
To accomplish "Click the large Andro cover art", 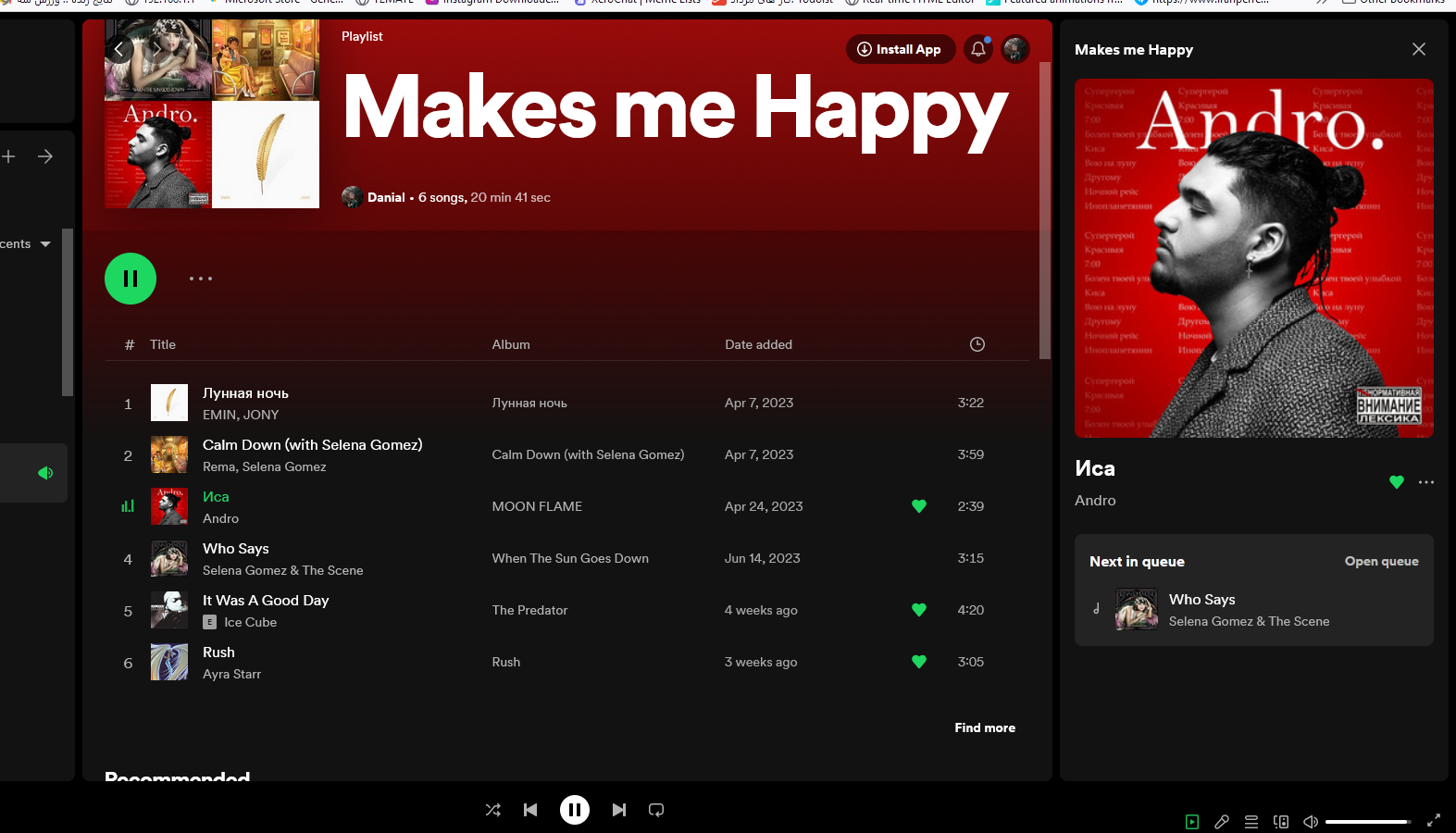I will coord(1254,258).
